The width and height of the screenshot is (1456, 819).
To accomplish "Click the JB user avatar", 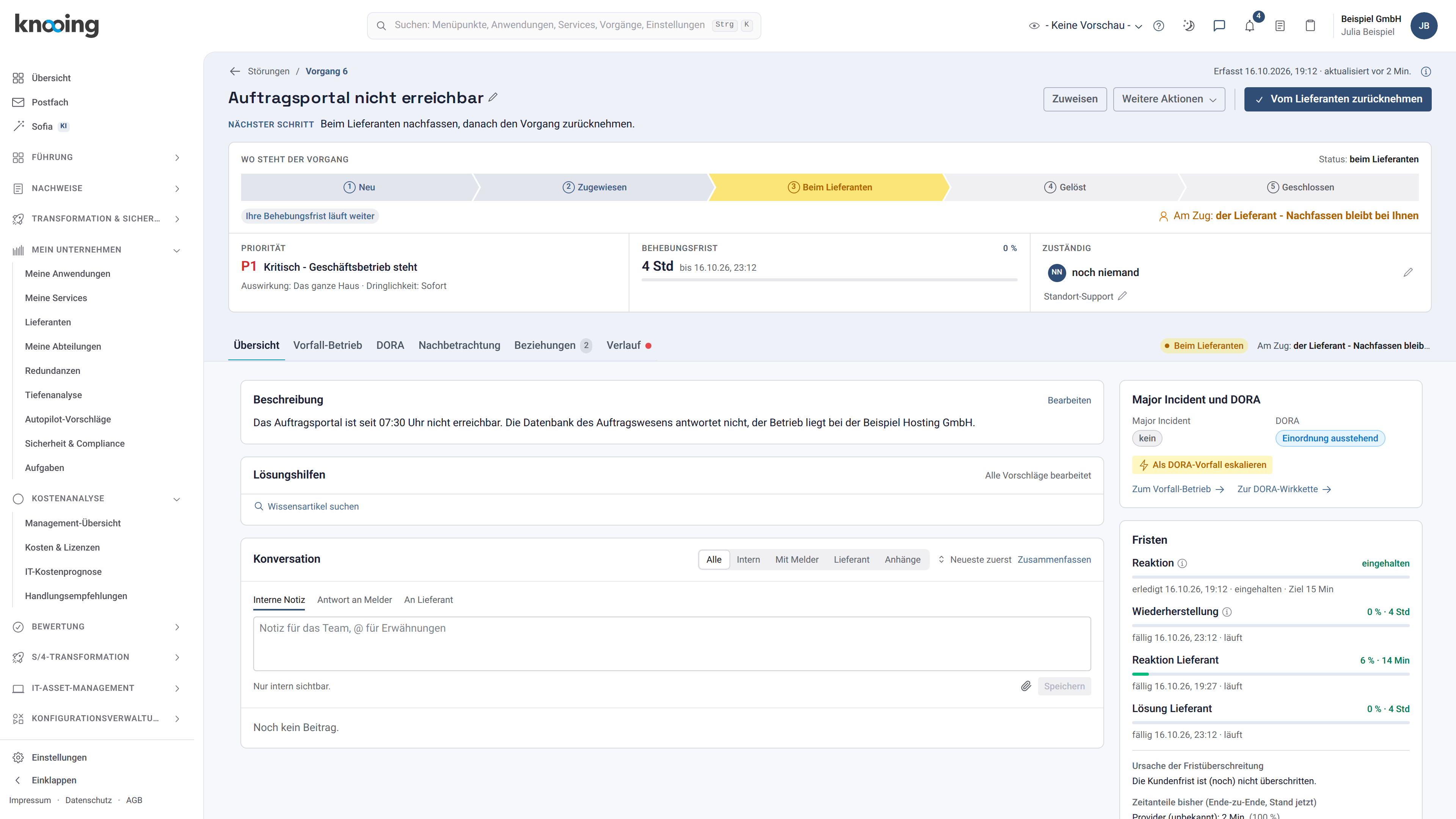I will tap(1424, 25).
